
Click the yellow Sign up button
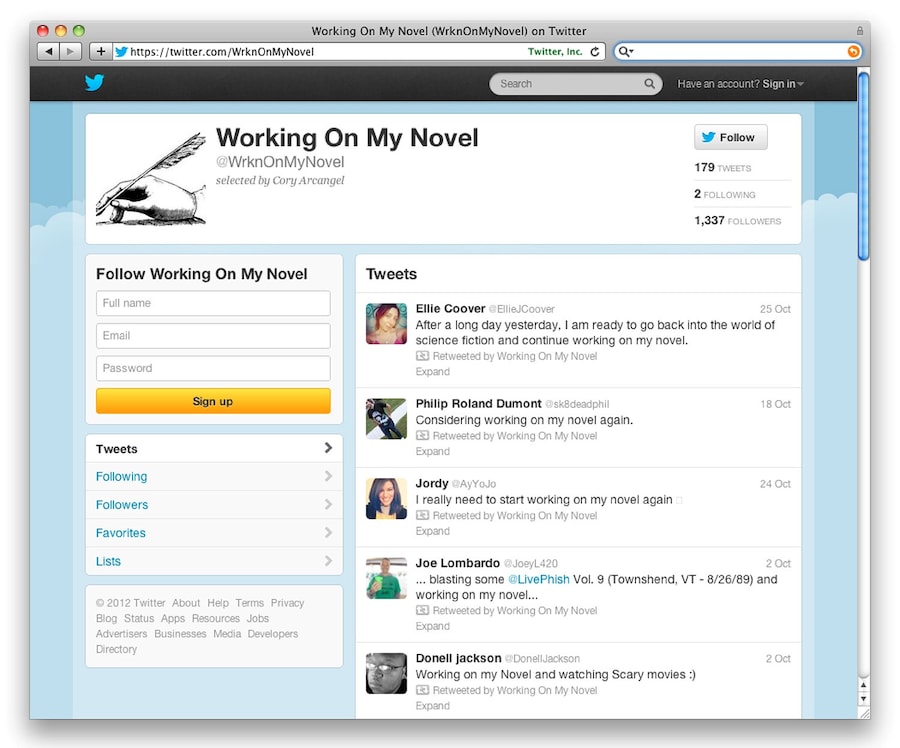[x=213, y=401]
